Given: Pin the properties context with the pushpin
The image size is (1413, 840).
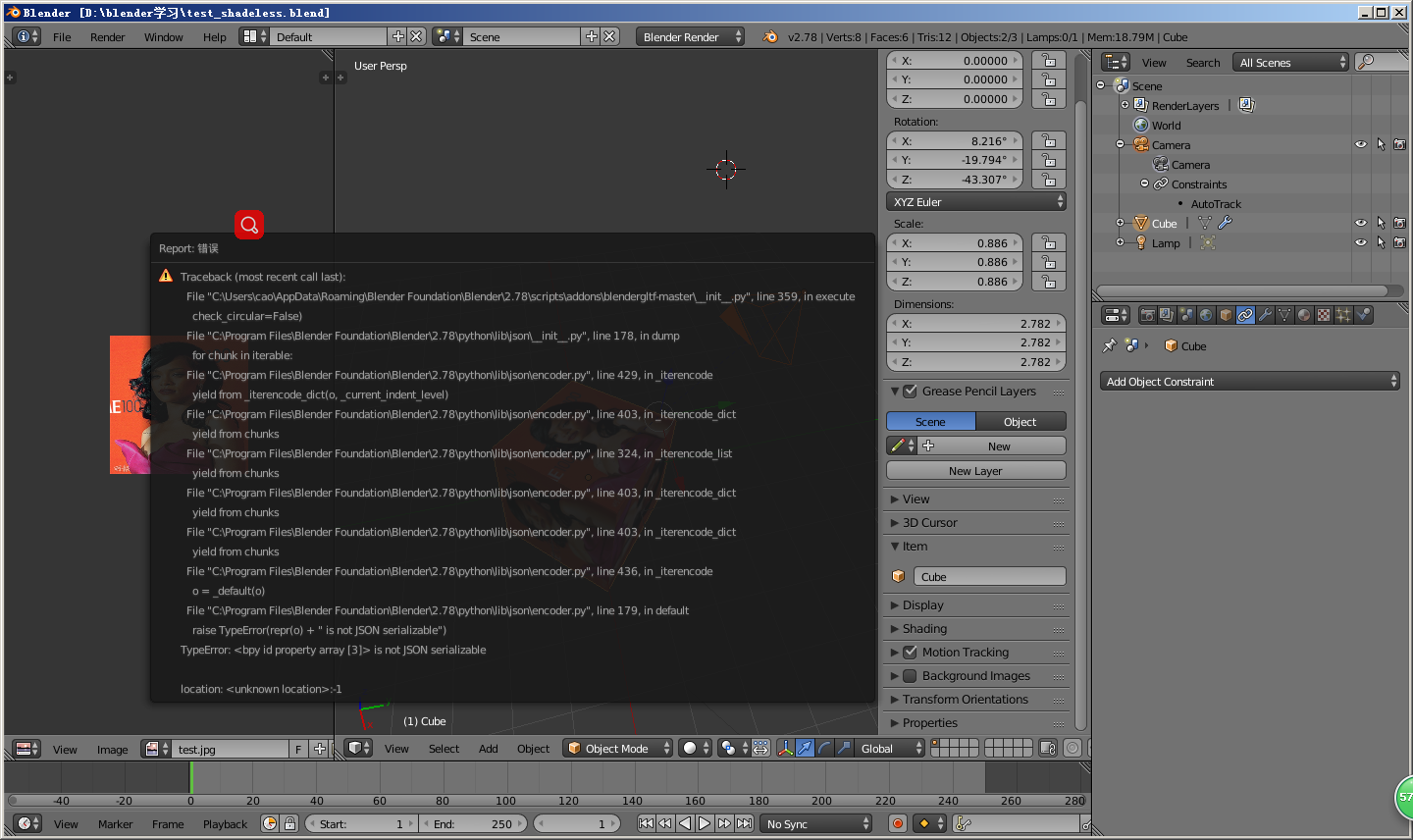Looking at the screenshot, I should (x=1110, y=345).
